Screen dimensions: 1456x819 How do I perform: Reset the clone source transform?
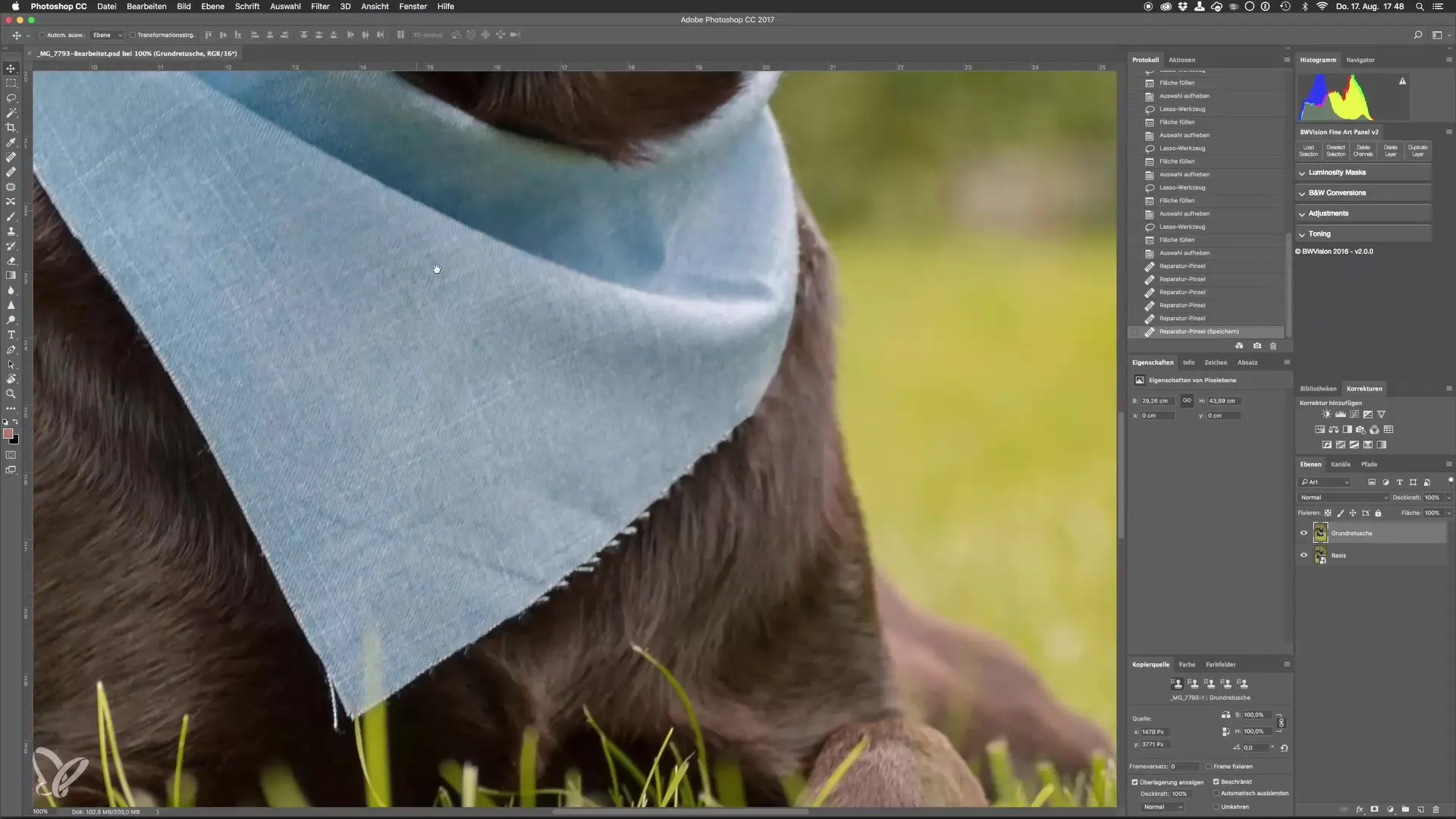(x=1284, y=748)
